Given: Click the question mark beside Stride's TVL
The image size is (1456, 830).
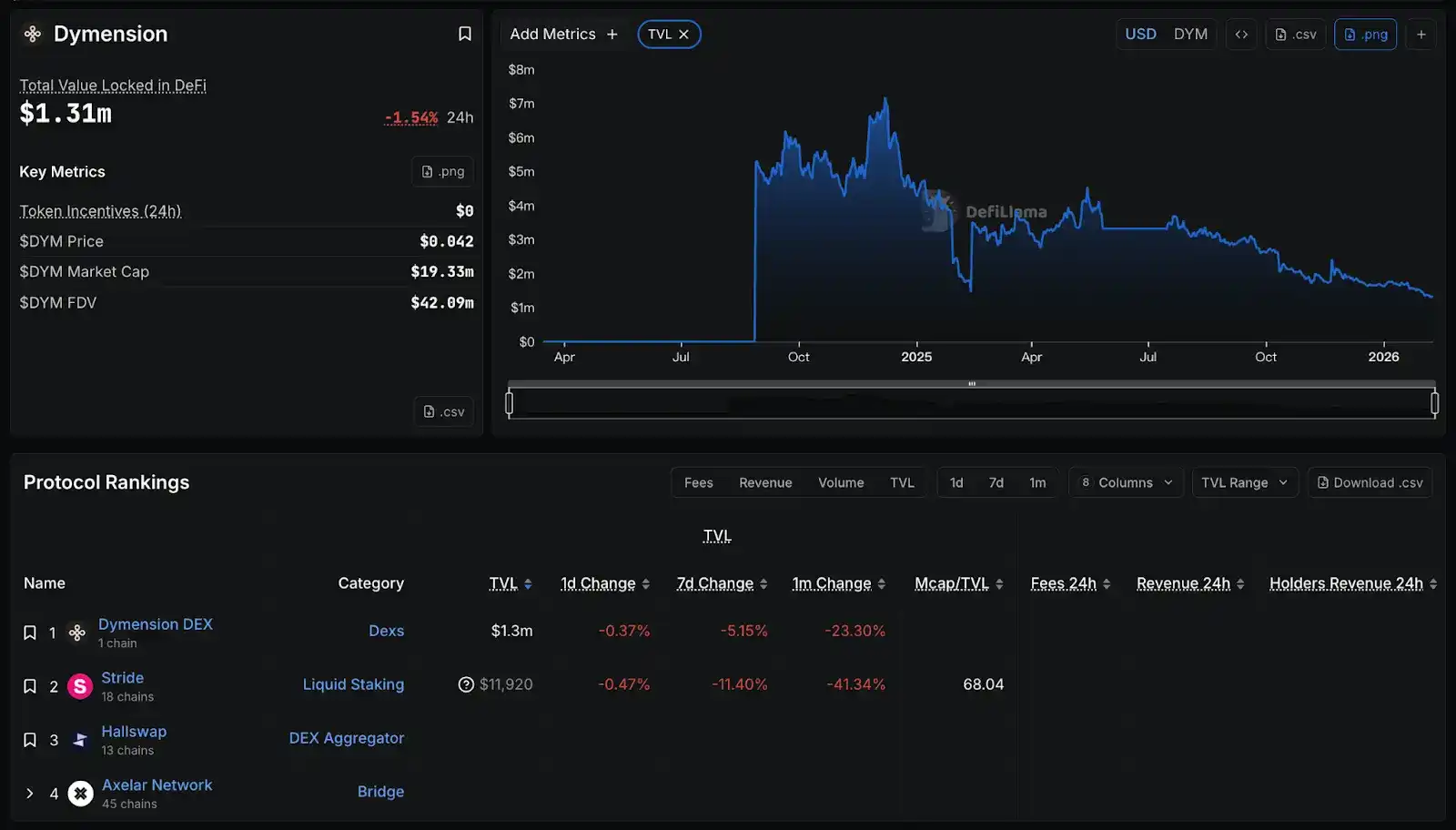Looking at the screenshot, I should (467, 684).
